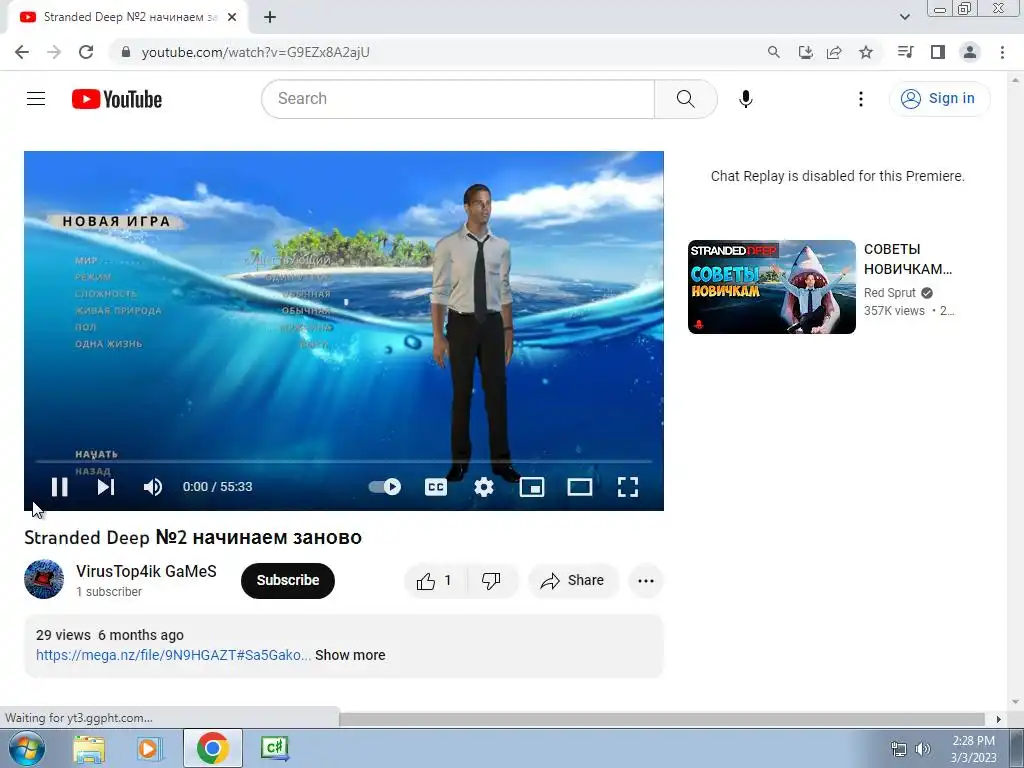This screenshot has height=768, width=1024.
Task: Like this video
Action: click(x=435, y=581)
